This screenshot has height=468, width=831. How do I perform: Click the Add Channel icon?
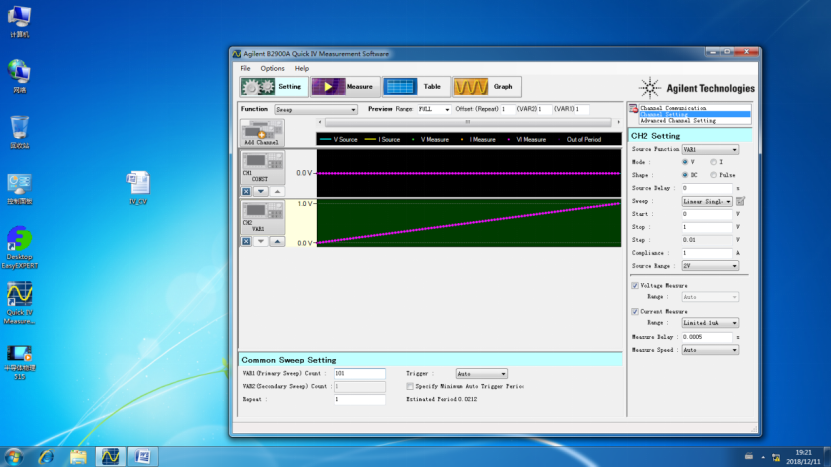(262, 133)
